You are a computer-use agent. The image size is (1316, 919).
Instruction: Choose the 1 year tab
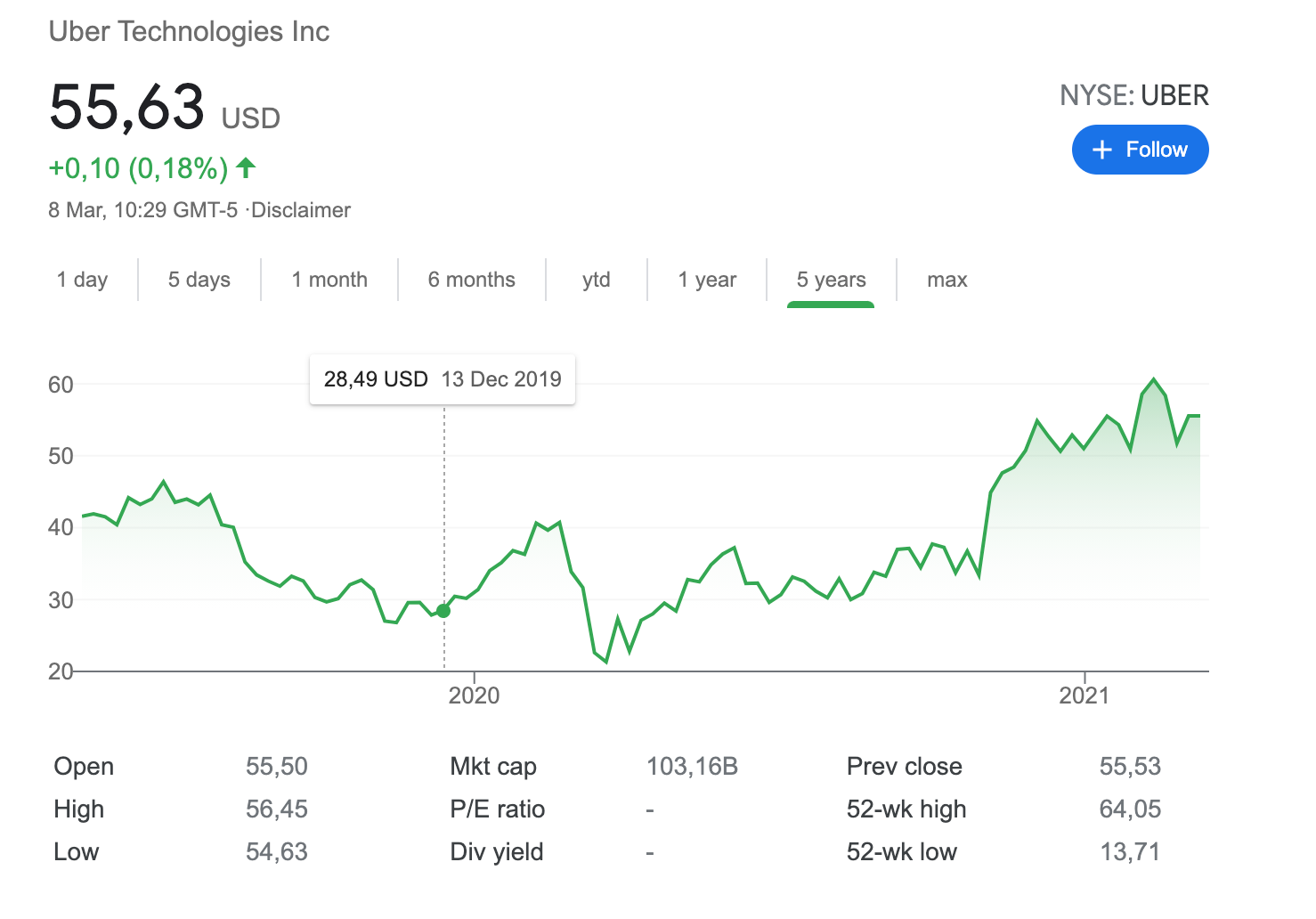(707, 280)
